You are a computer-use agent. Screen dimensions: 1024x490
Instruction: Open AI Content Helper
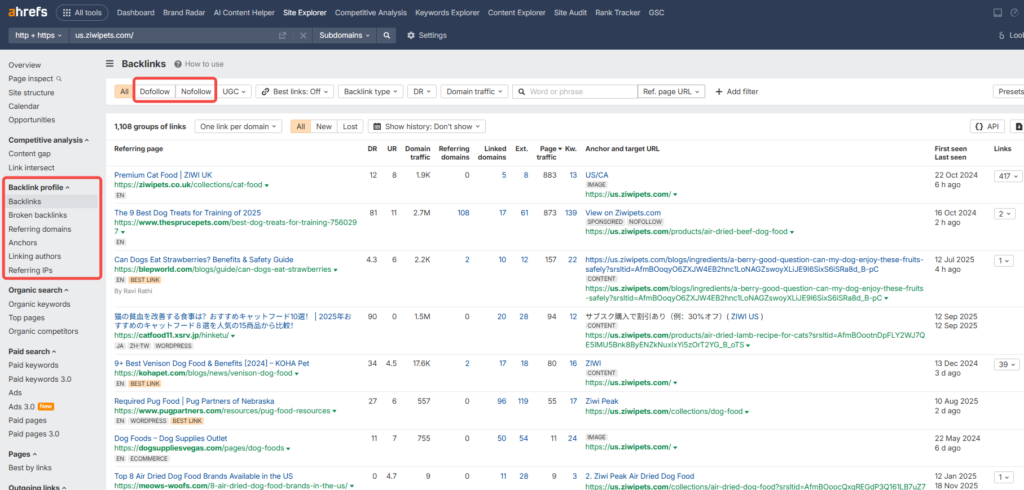(244, 12)
